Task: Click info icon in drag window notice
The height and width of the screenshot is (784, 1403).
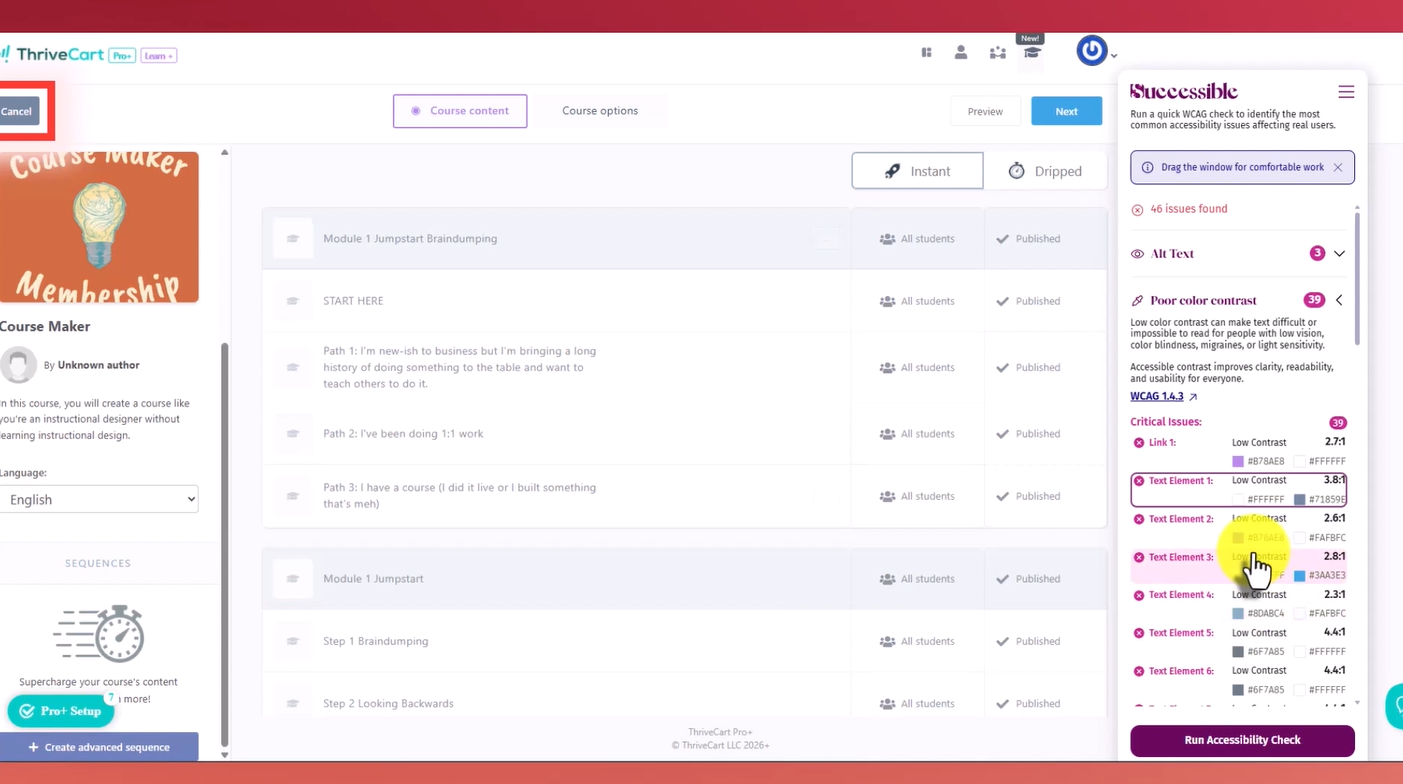Action: (x=1147, y=167)
